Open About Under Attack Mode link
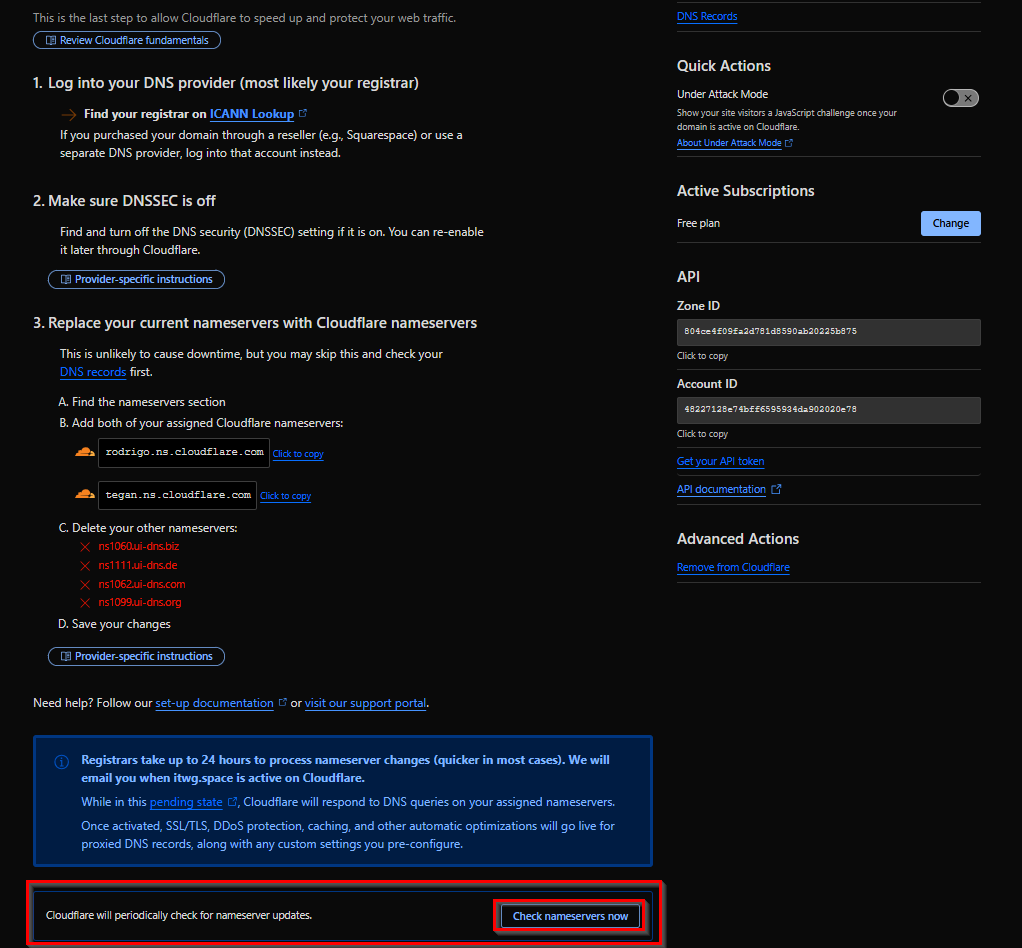This screenshot has width=1022, height=948. pyautogui.click(x=729, y=143)
